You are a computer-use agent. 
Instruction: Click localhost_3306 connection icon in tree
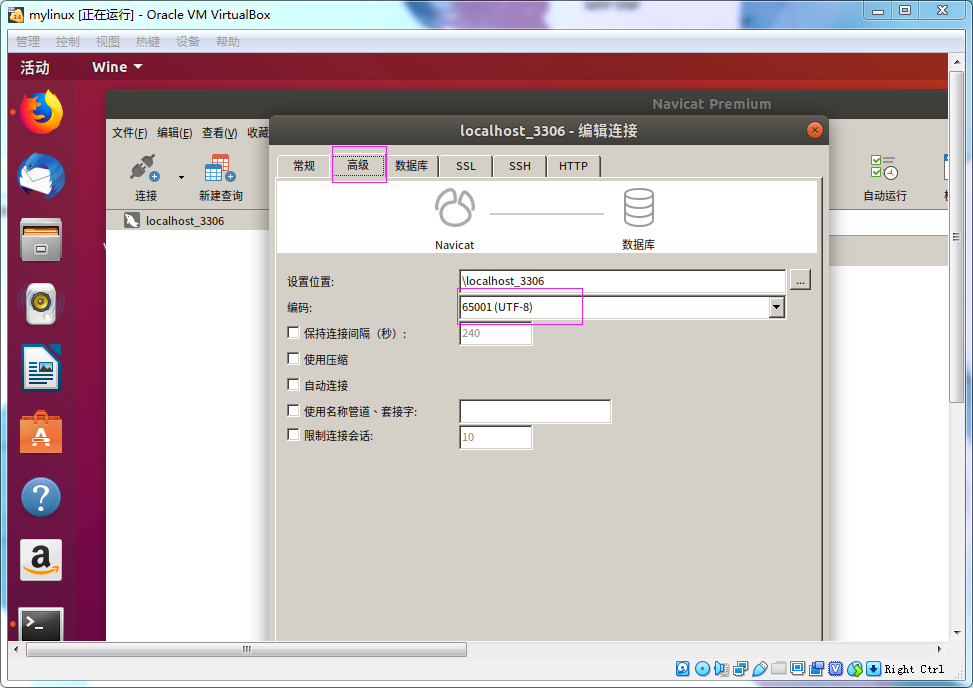(x=132, y=221)
